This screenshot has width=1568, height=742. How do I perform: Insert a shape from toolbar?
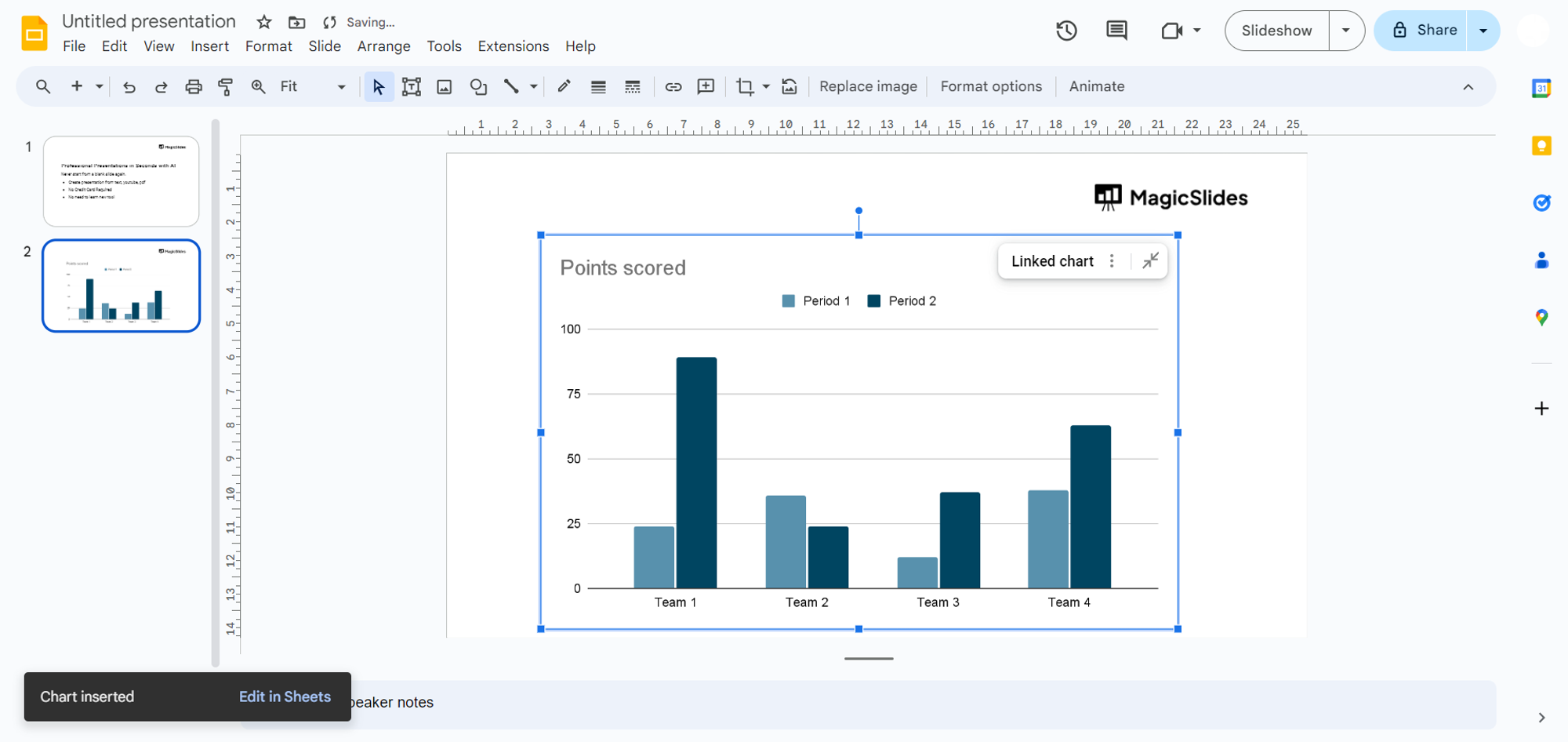click(478, 86)
